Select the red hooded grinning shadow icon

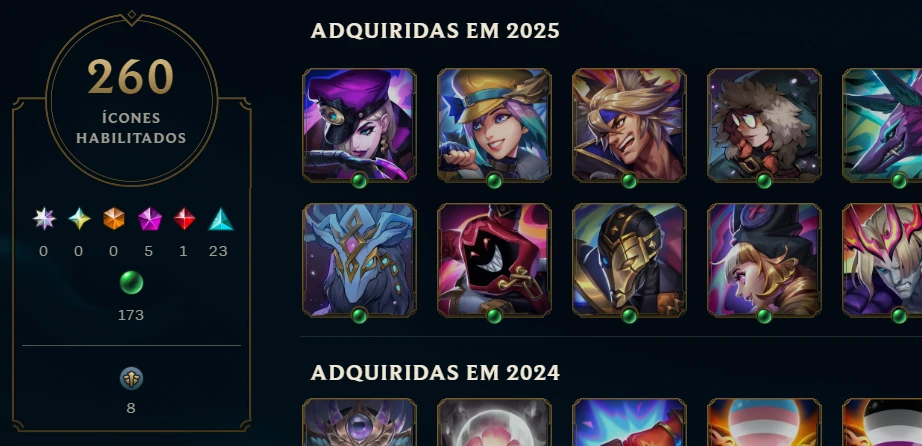494,260
